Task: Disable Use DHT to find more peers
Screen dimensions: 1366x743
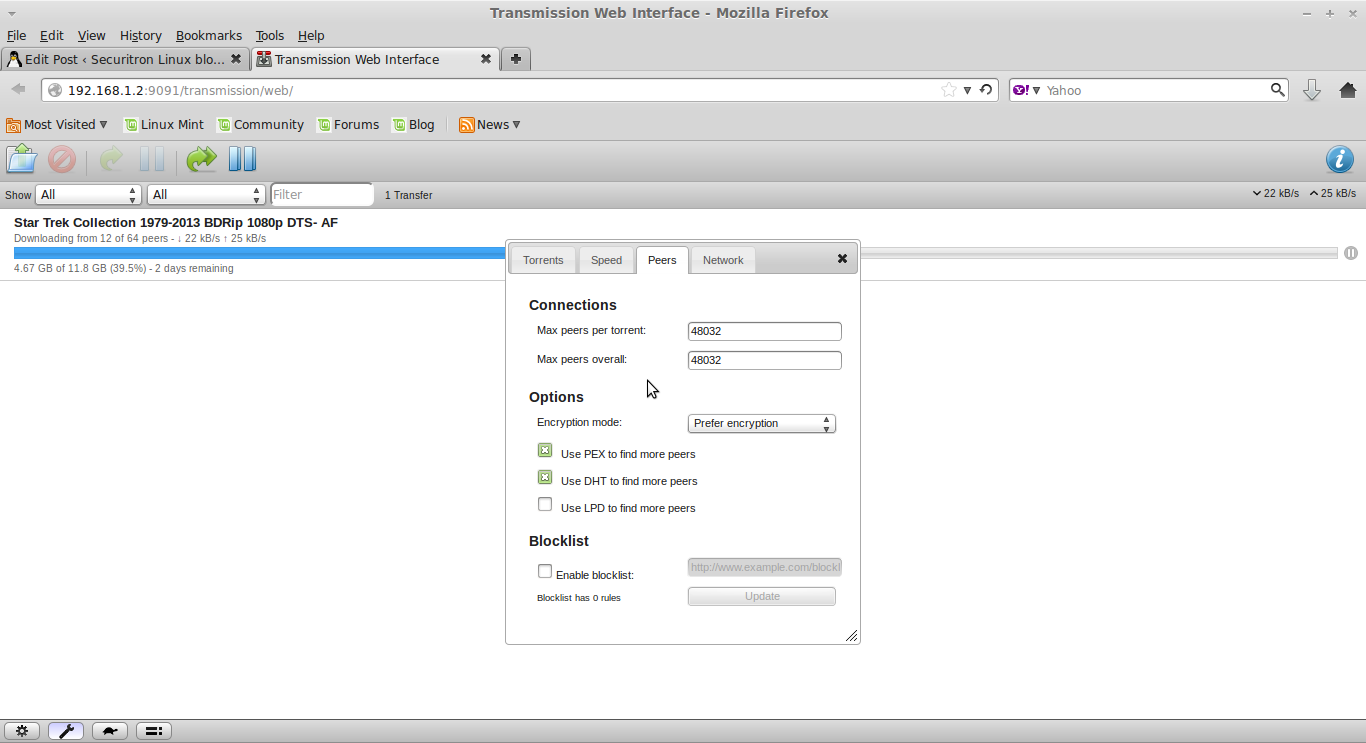Action: point(545,478)
